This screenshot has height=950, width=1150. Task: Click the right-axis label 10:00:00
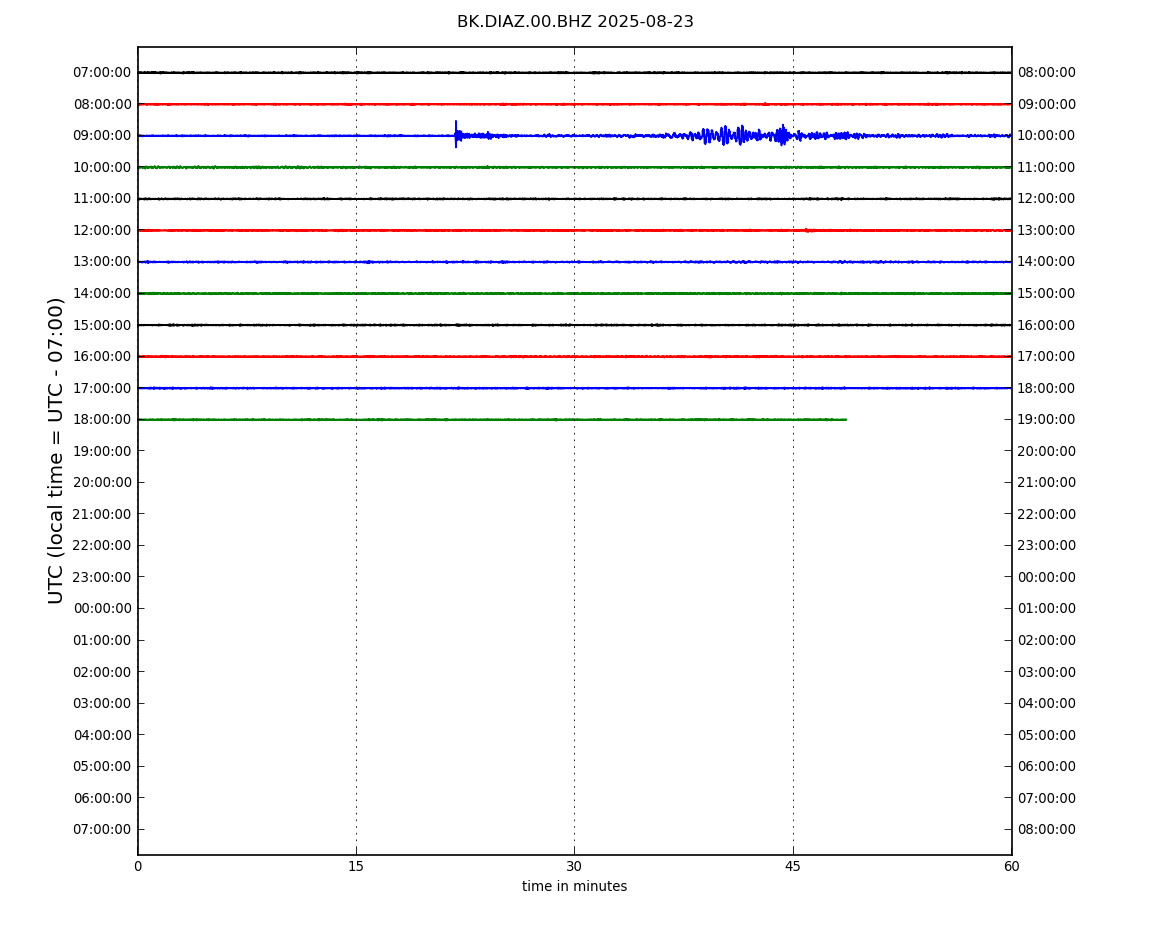1046,136
